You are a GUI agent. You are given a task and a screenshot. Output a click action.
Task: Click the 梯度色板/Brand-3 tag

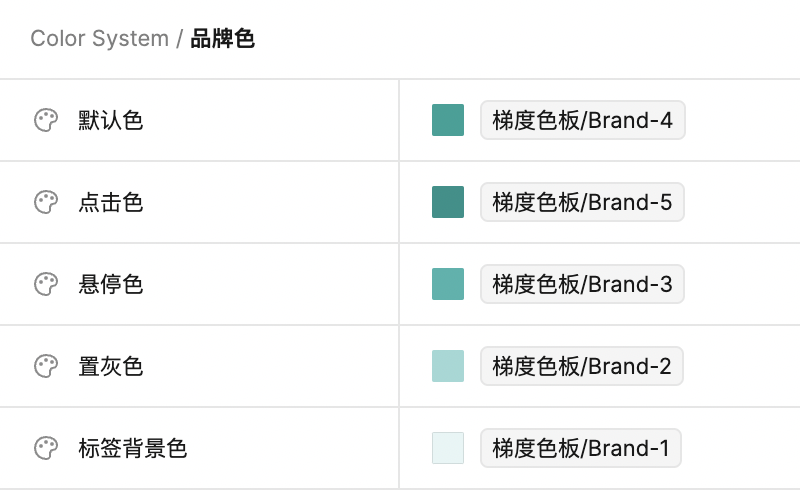[x=582, y=285]
